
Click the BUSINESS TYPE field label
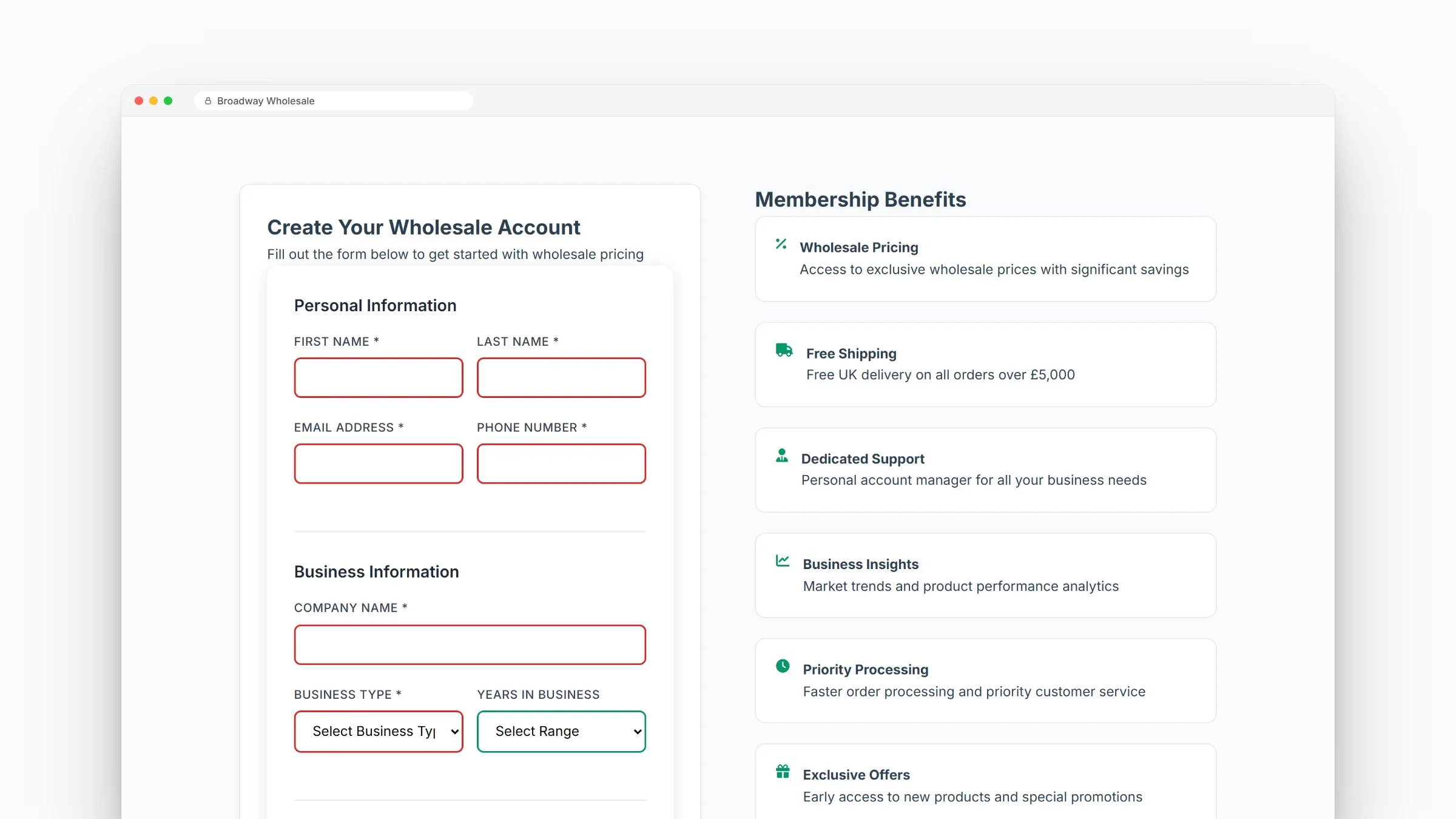(348, 695)
